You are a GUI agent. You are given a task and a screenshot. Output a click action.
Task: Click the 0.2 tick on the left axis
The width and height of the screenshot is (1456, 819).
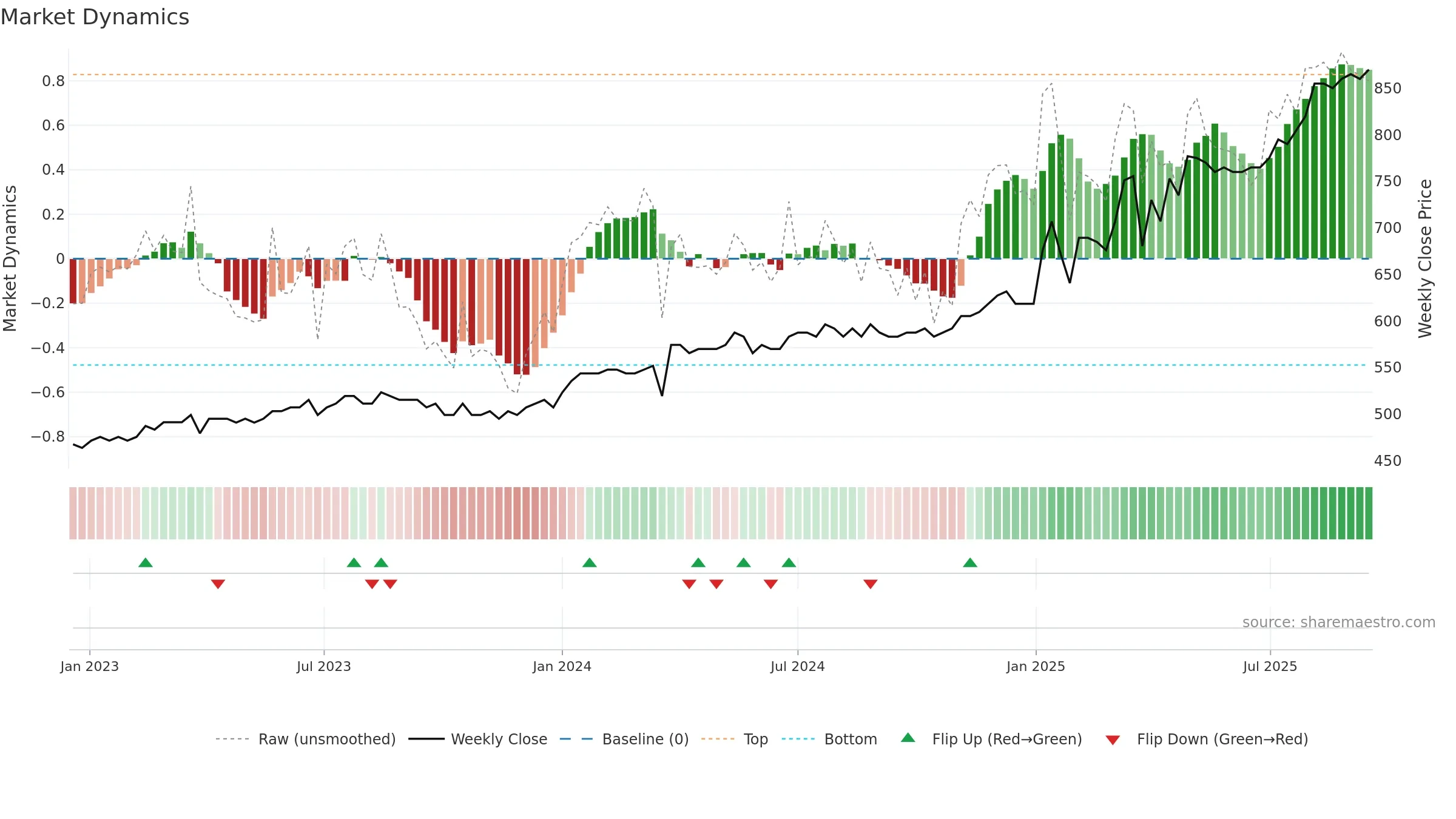(x=53, y=215)
